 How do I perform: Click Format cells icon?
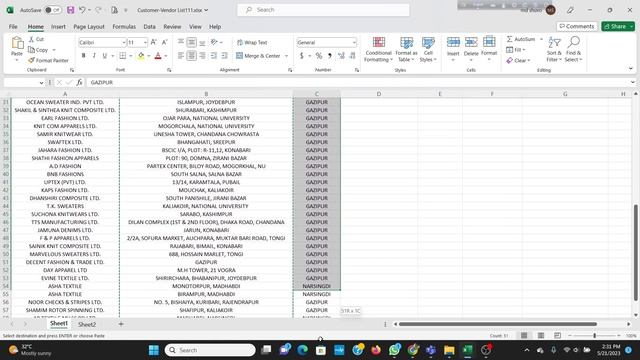pyautogui.click(x=489, y=42)
